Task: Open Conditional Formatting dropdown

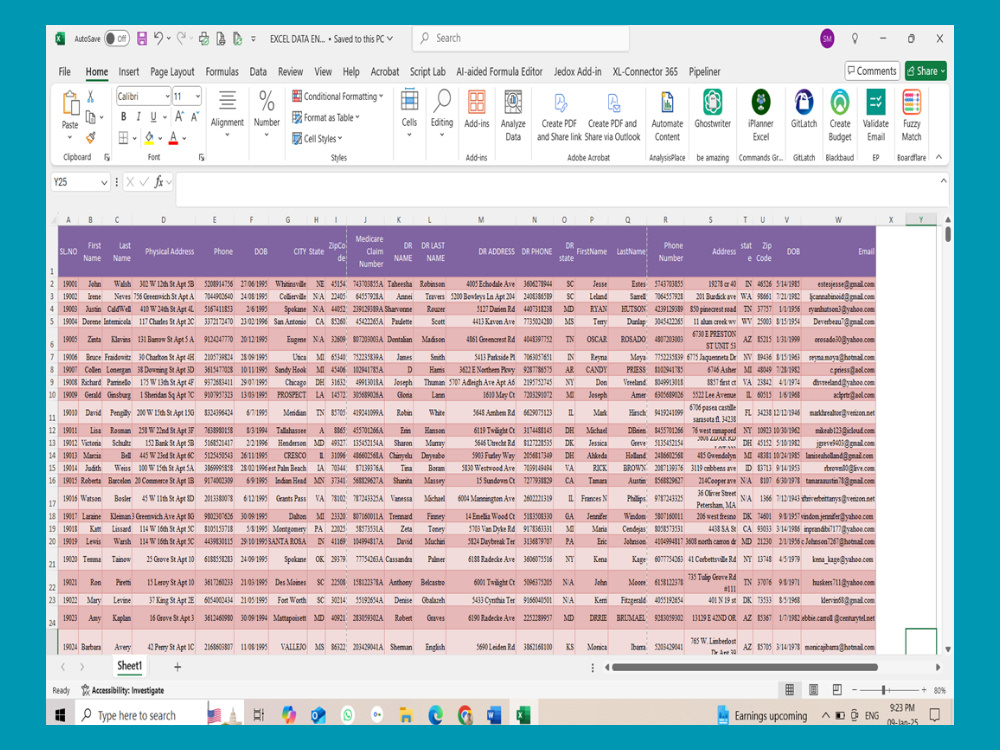Action: coord(337,96)
